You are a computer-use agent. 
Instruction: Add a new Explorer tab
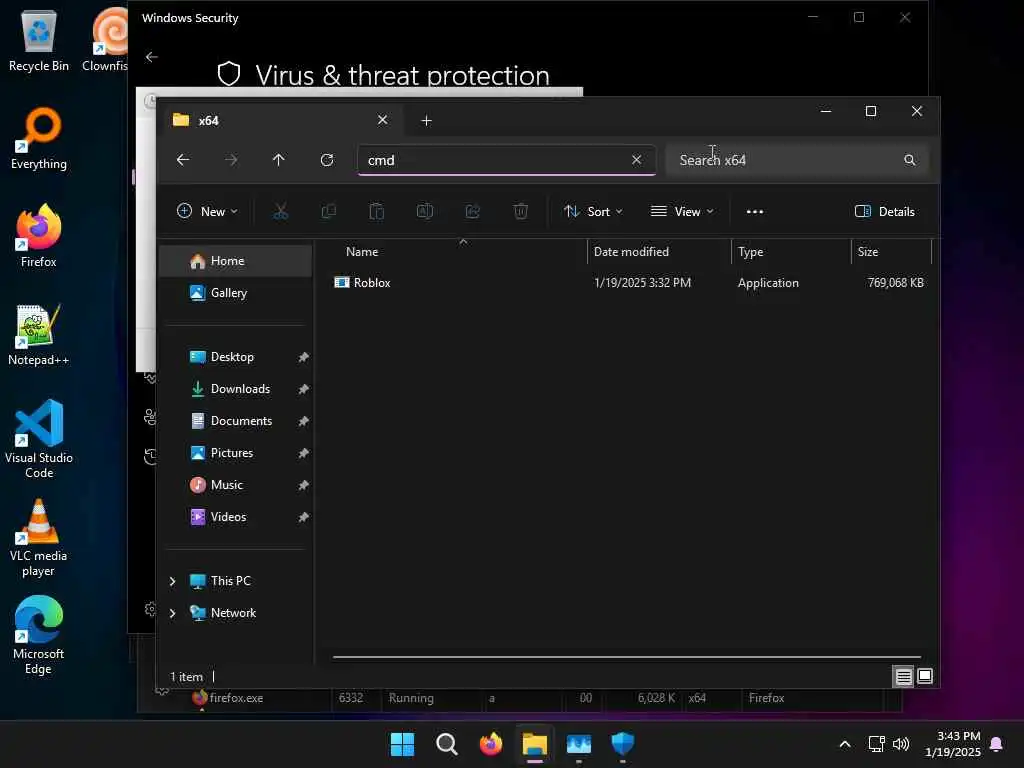[x=426, y=121]
